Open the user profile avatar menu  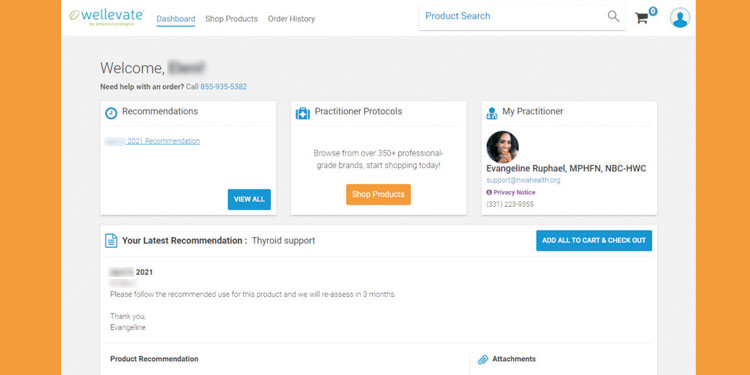tap(680, 18)
